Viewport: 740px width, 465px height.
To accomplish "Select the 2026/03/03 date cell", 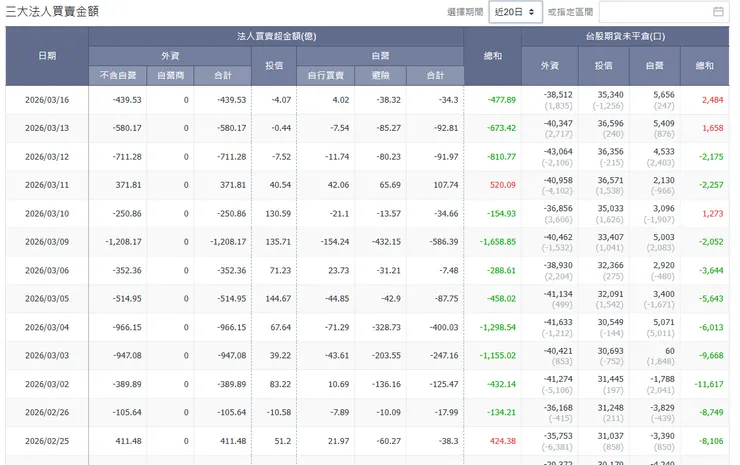I will click(47, 355).
